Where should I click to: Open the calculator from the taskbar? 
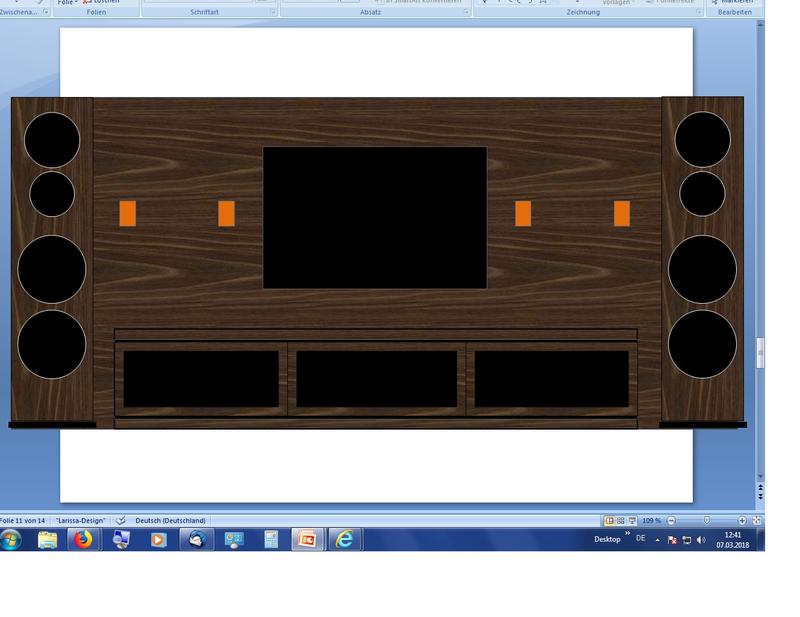pos(271,540)
